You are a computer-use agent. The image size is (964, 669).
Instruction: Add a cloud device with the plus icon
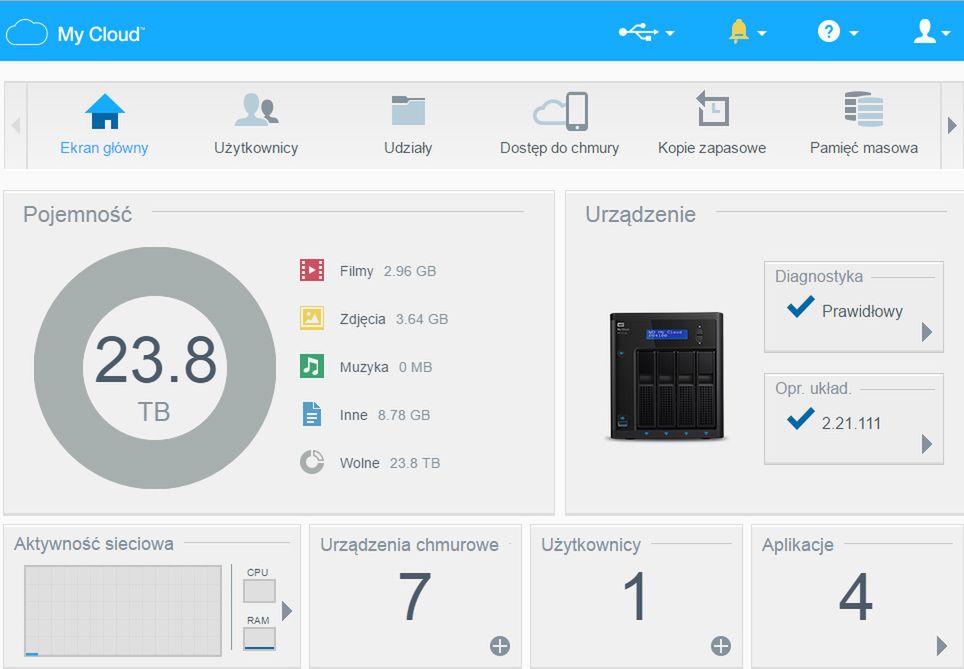pos(500,646)
